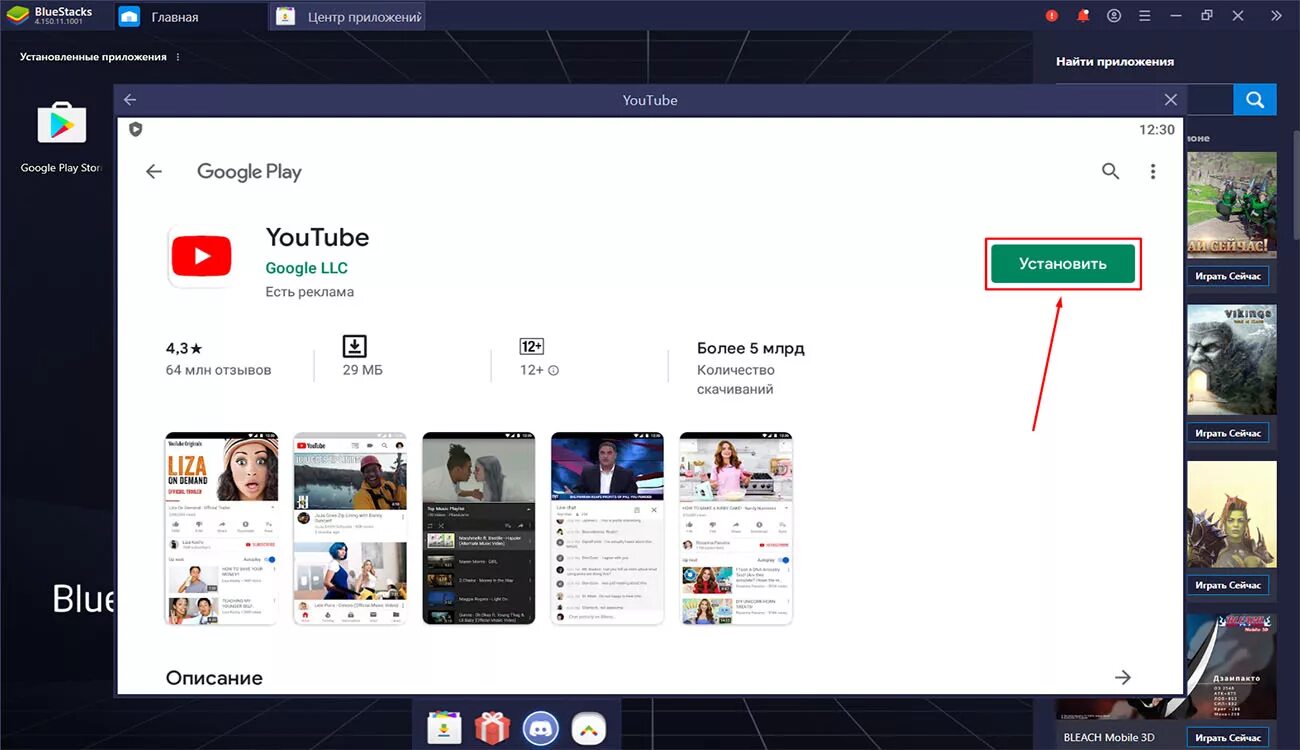Open the second YouTube screenshot with the lake video
This screenshot has width=1300, height=750.
[x=350, y=528]
